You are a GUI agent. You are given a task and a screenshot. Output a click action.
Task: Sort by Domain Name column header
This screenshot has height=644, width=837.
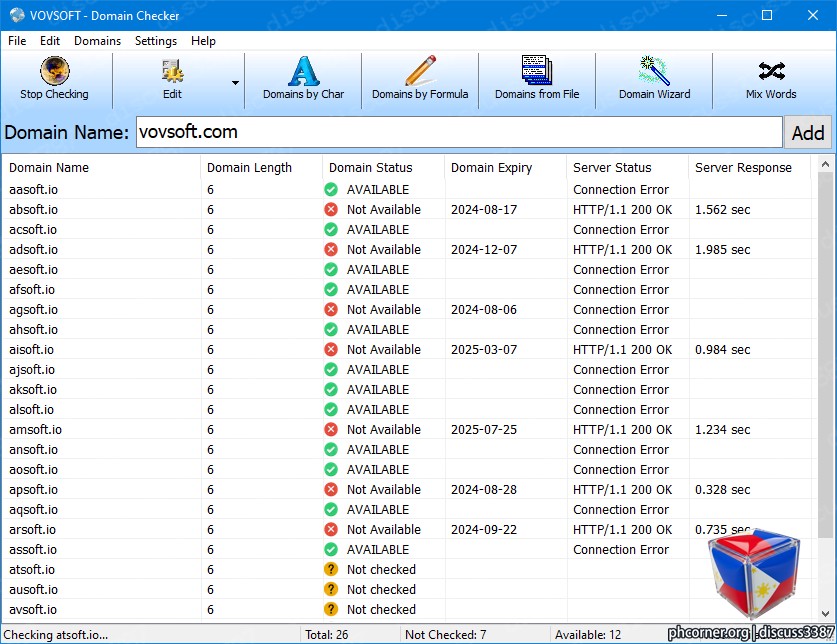tap(101, 168)
